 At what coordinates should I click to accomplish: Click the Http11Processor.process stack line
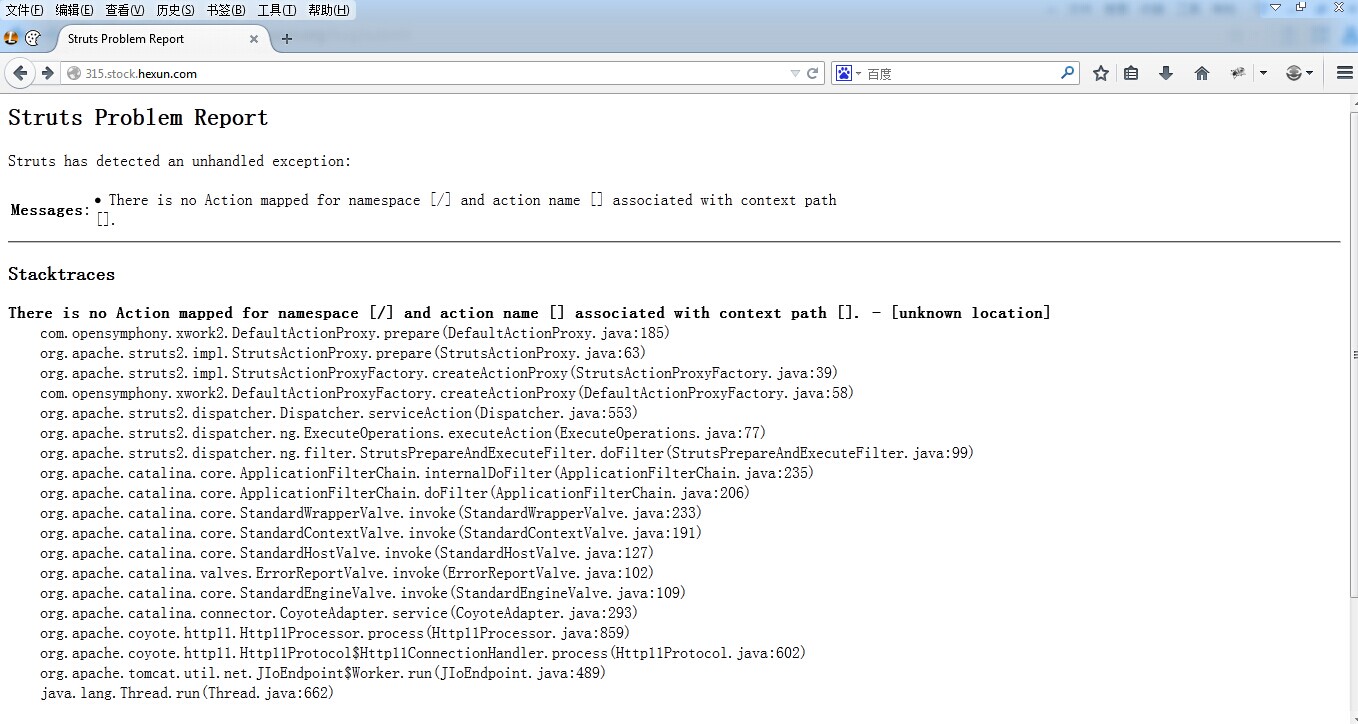(335, 633)
